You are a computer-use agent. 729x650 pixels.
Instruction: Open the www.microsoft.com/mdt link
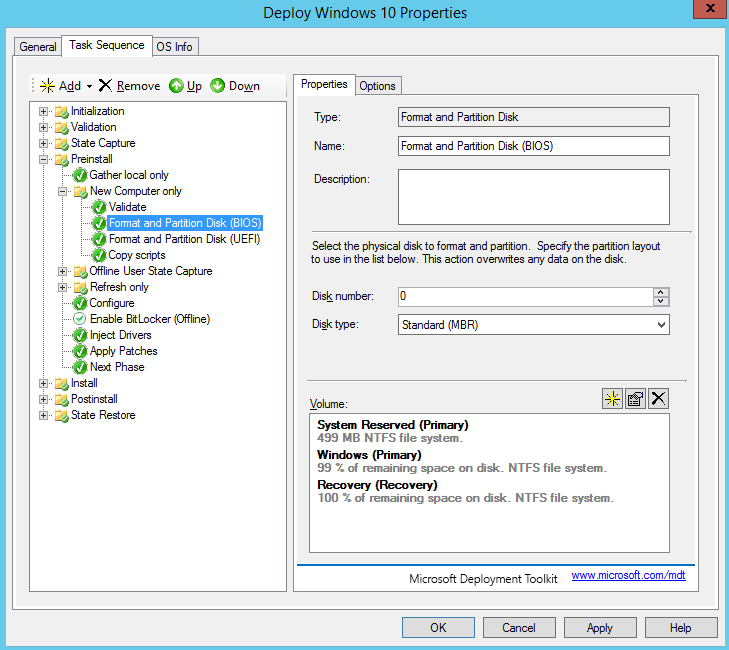point(628,575)
